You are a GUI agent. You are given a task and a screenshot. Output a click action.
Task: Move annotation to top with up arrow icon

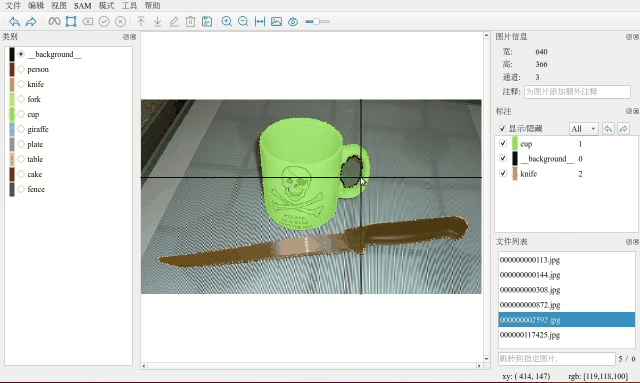pyautogui.click(x=141, y=22)
